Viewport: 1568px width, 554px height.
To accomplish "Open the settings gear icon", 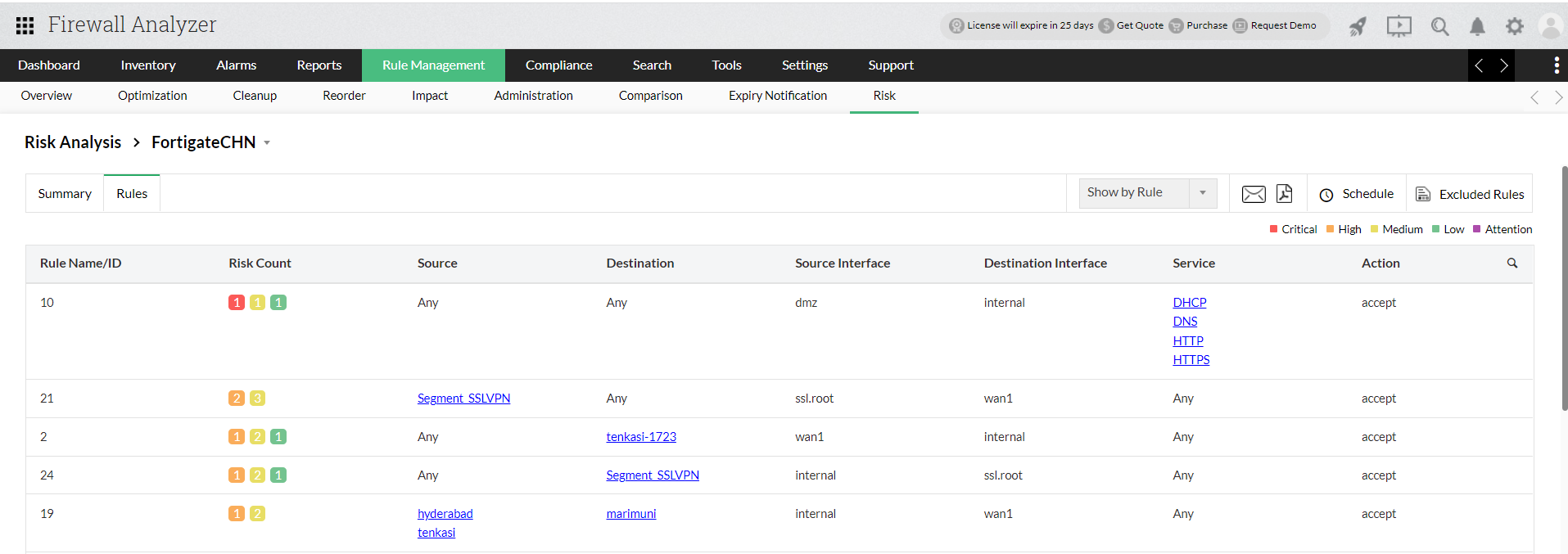I will [x=1515, y=26].
